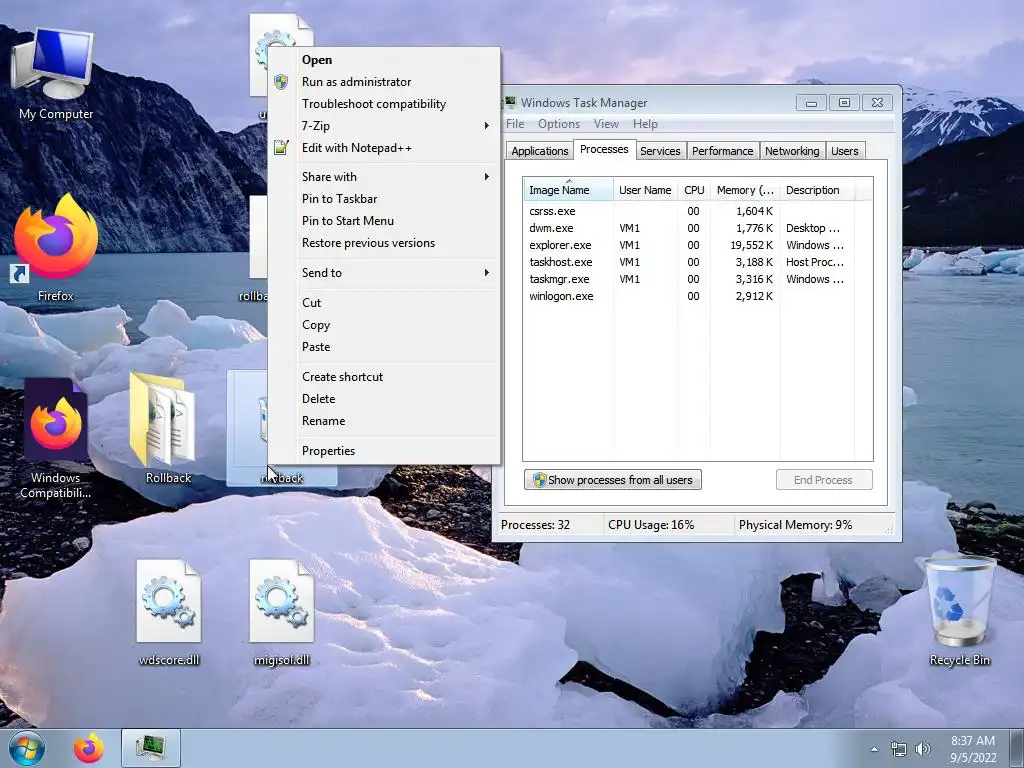Launch the Firefox desktop shortcut

[x=56, y=247]
